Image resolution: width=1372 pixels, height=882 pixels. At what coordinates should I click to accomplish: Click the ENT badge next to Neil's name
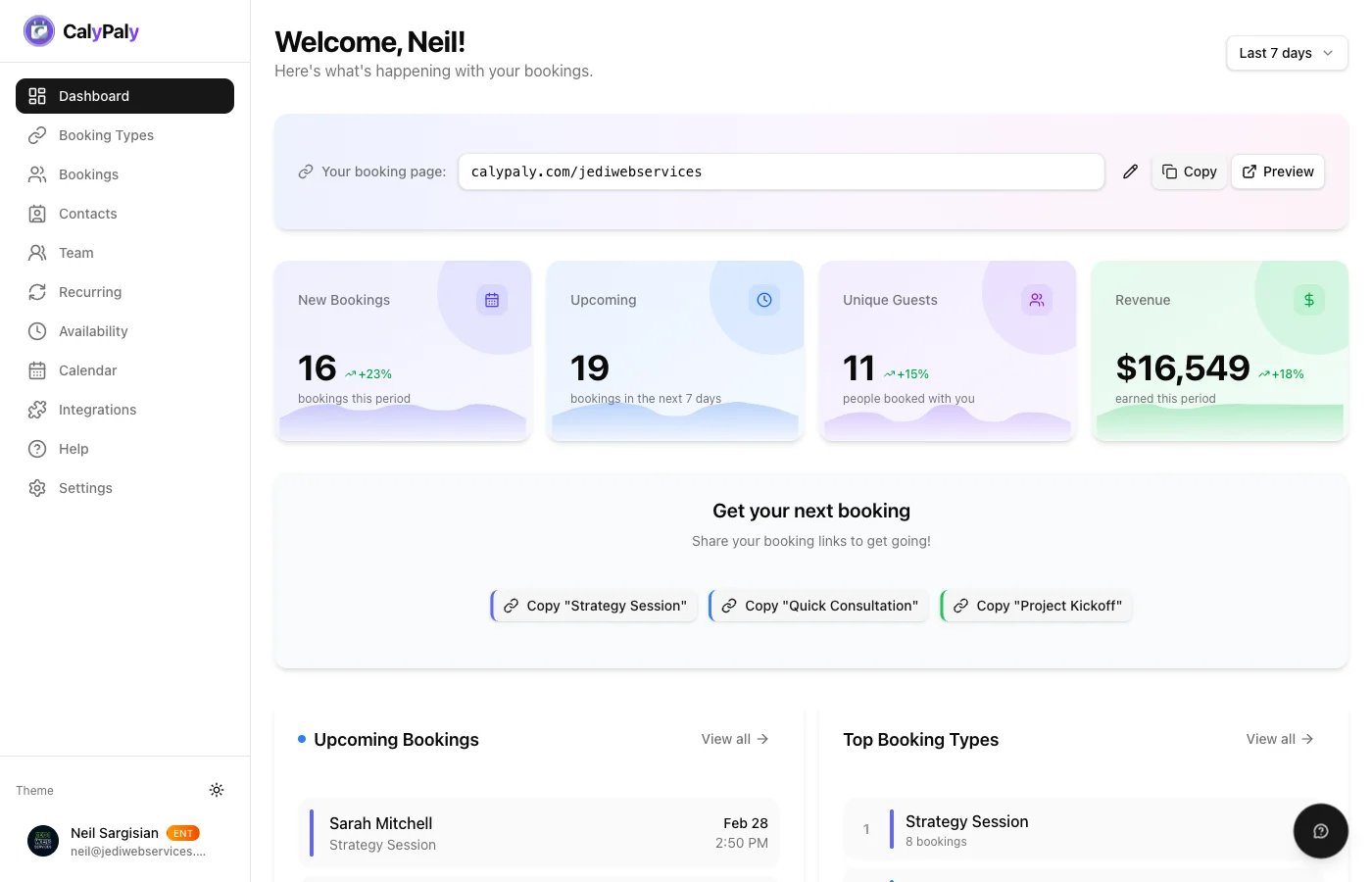182,833
